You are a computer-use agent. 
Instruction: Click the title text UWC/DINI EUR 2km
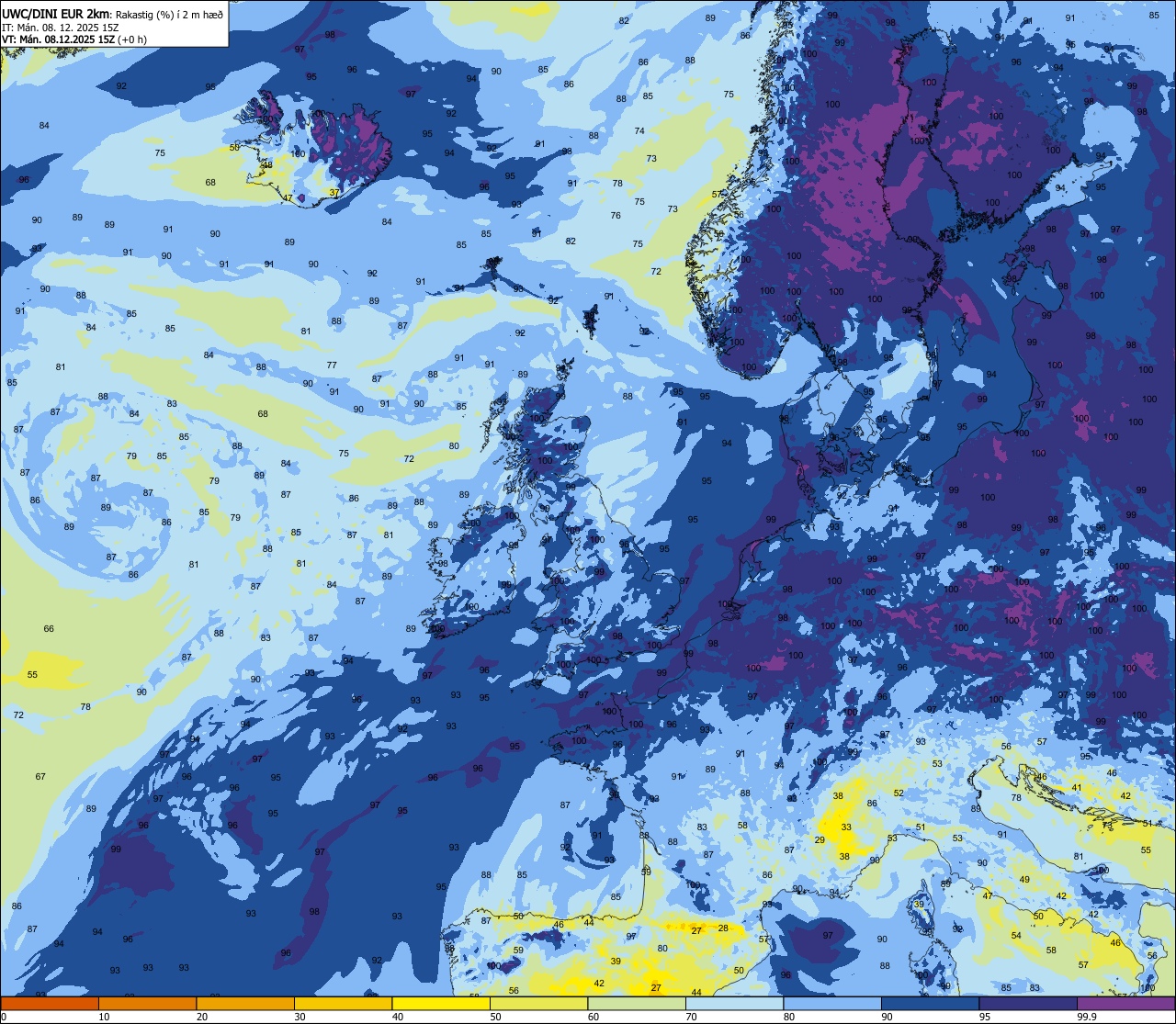56,14
